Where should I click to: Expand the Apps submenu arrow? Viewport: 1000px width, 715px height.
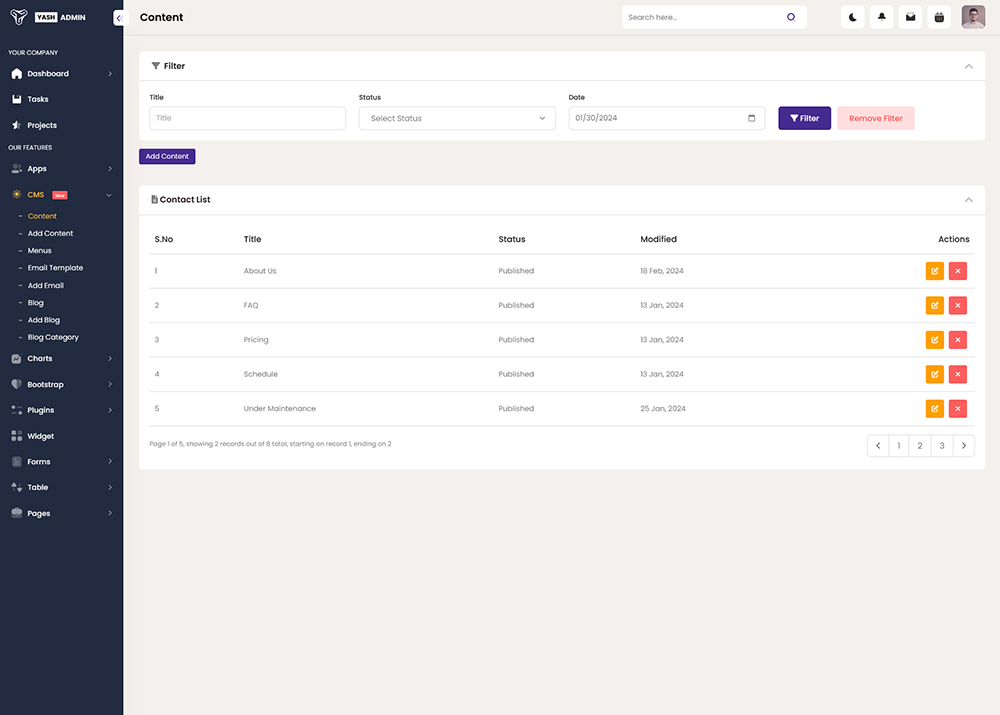pos(110,169)
